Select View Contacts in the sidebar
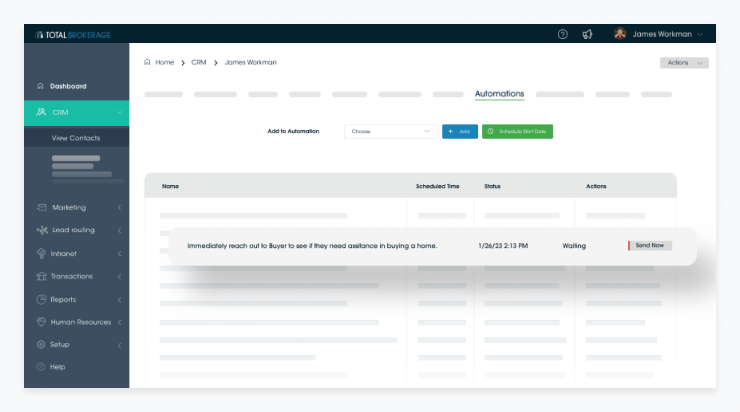 click(x=76, y=138)
